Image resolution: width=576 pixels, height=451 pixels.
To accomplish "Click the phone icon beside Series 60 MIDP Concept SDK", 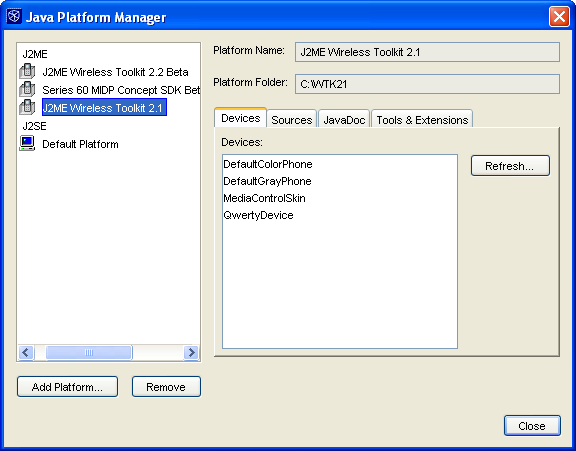I will (x=27, y=89).
